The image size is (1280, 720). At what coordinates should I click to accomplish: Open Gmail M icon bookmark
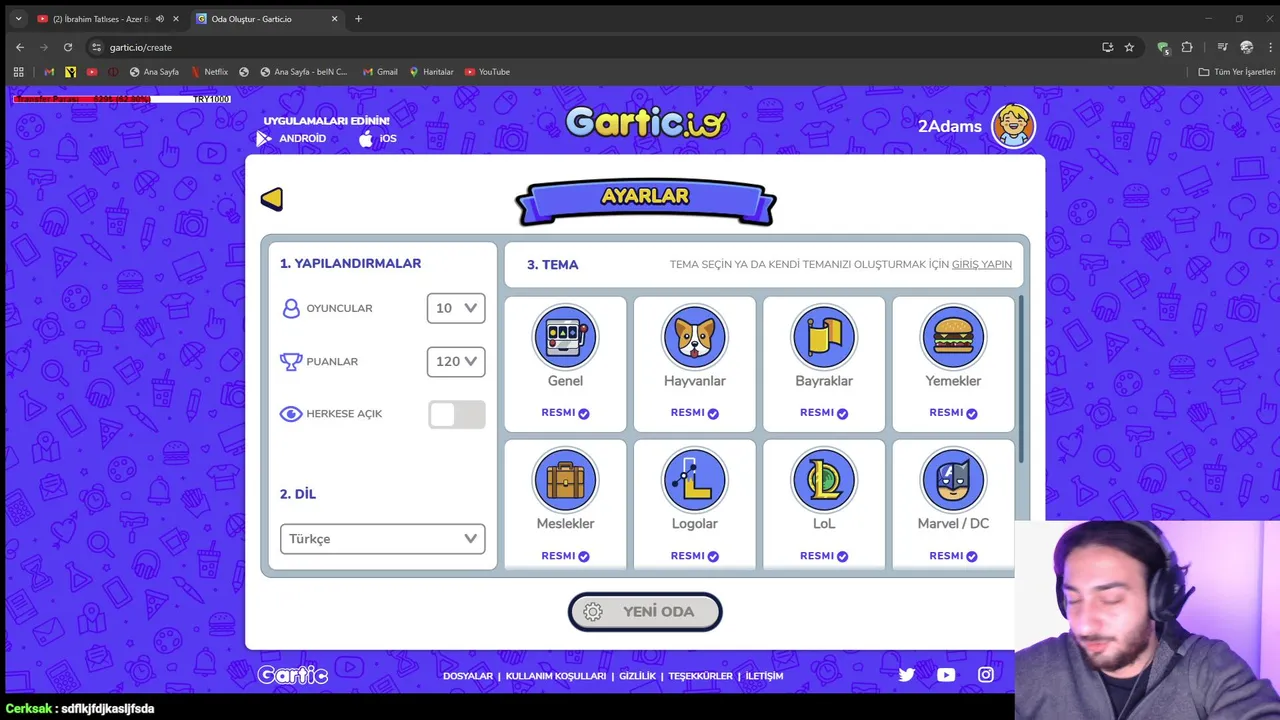(x=50, y=72)
